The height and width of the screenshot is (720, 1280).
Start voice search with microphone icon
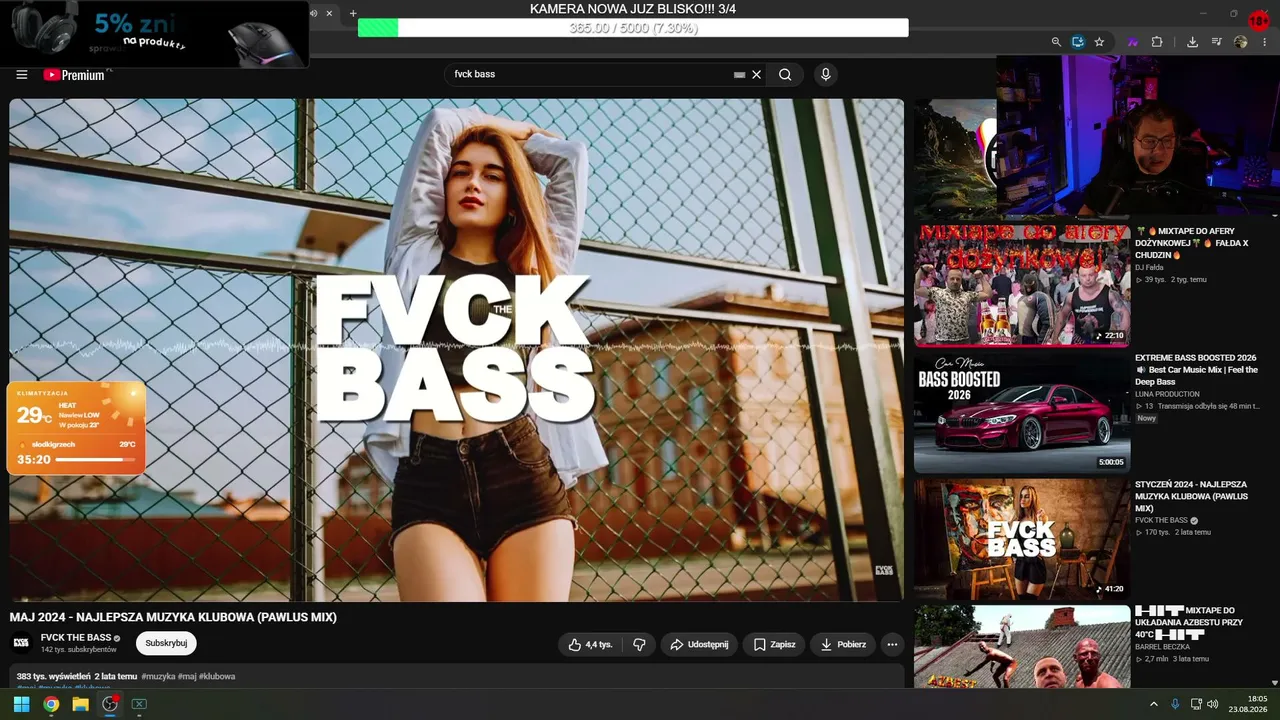tap(825, 74)
